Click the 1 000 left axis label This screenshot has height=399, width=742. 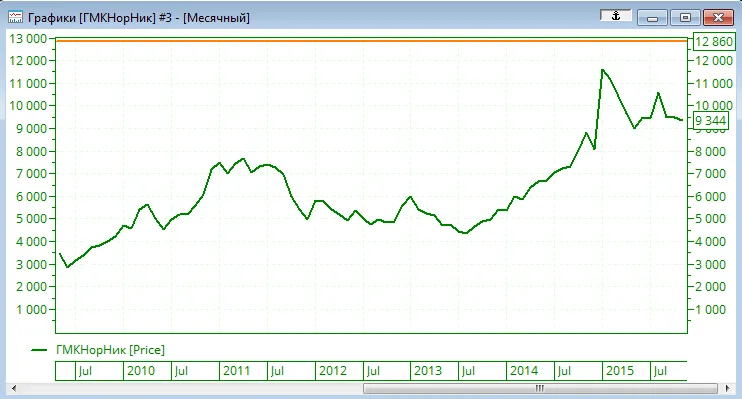pyautogui.click(x=32, y=310)
